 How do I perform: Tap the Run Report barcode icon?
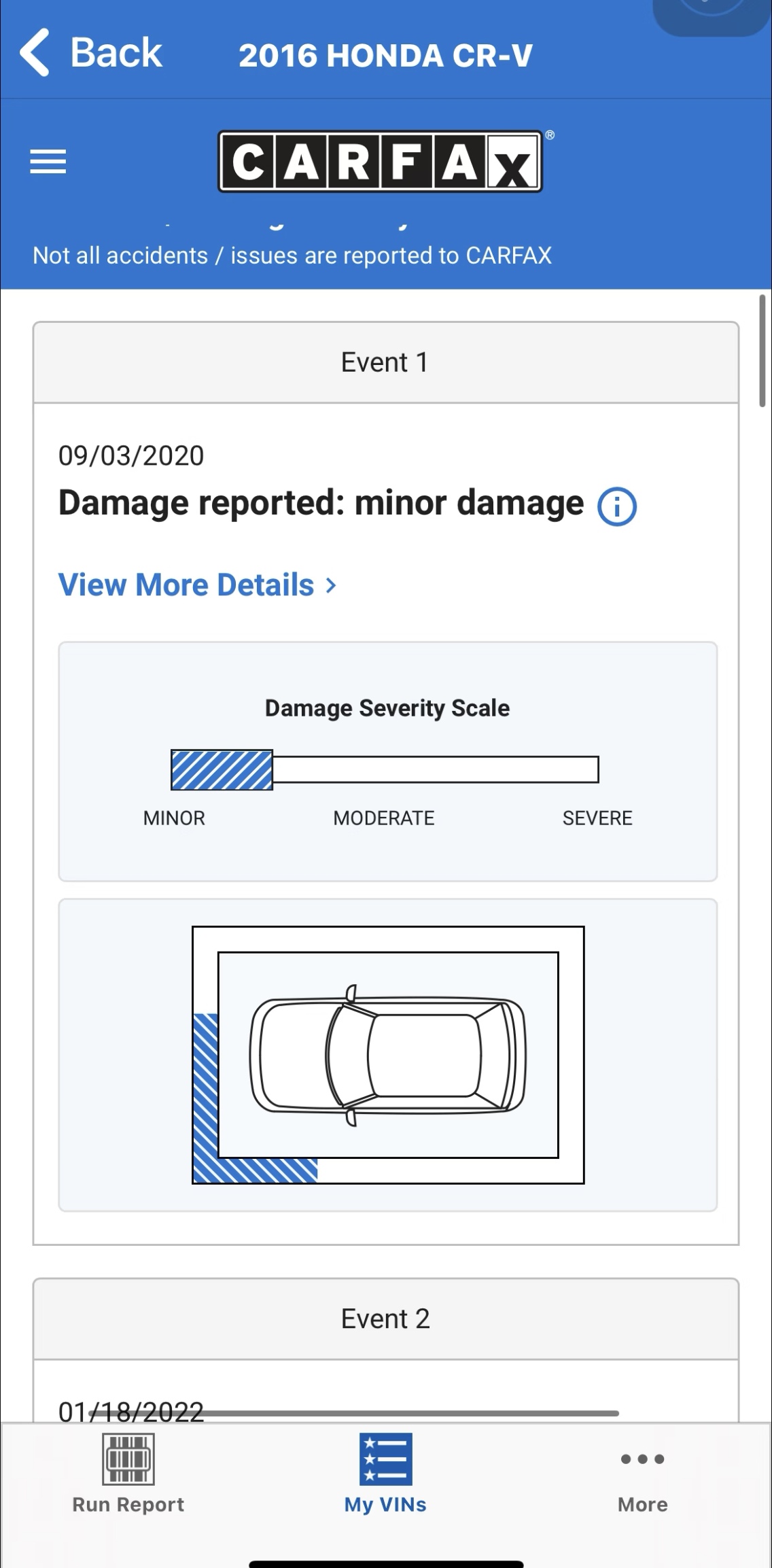click(x=128, y=1459)
